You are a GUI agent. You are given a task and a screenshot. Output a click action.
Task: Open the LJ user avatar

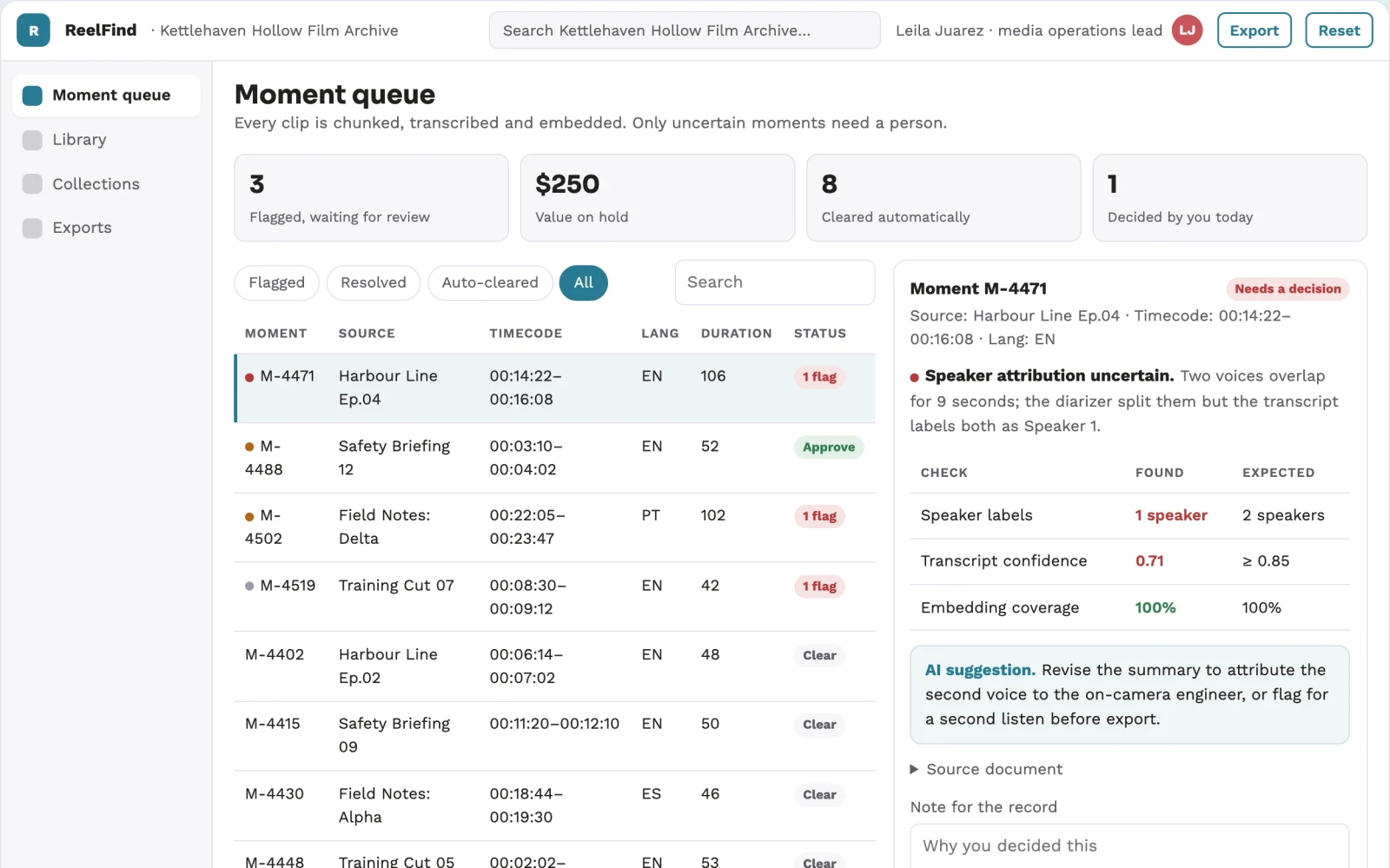click(x=1187, y=30)
